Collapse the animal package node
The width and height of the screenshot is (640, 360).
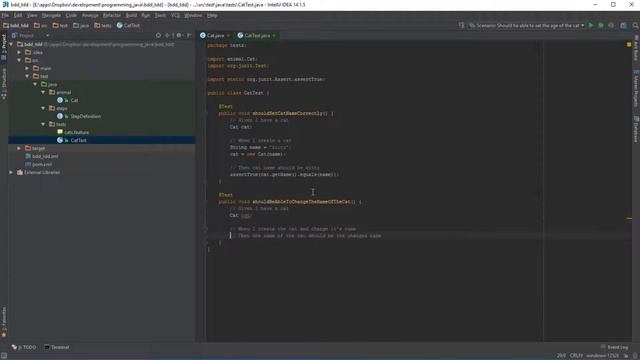[43, 92]
